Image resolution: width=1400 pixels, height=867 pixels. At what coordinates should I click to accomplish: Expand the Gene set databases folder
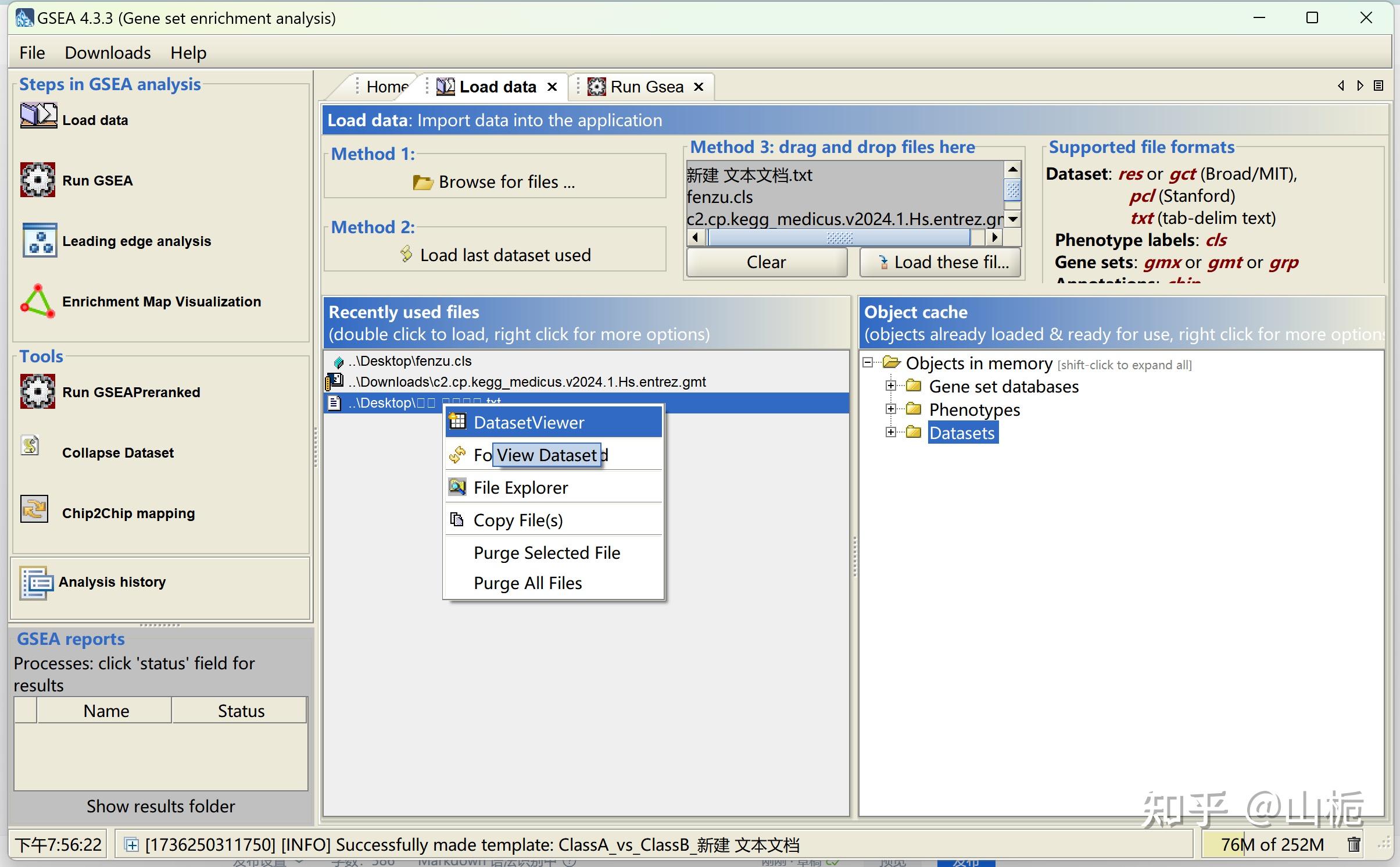click(x=890, y=386)
